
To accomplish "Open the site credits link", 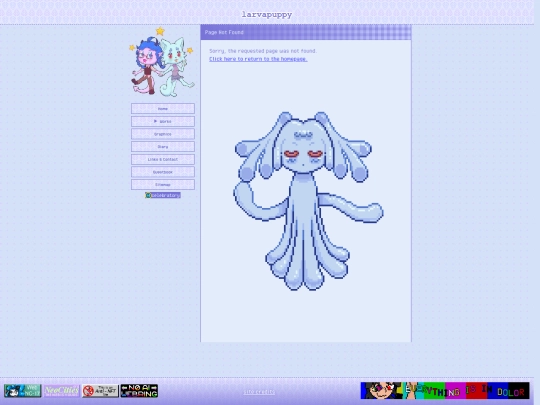I will (x=259, y=392).
